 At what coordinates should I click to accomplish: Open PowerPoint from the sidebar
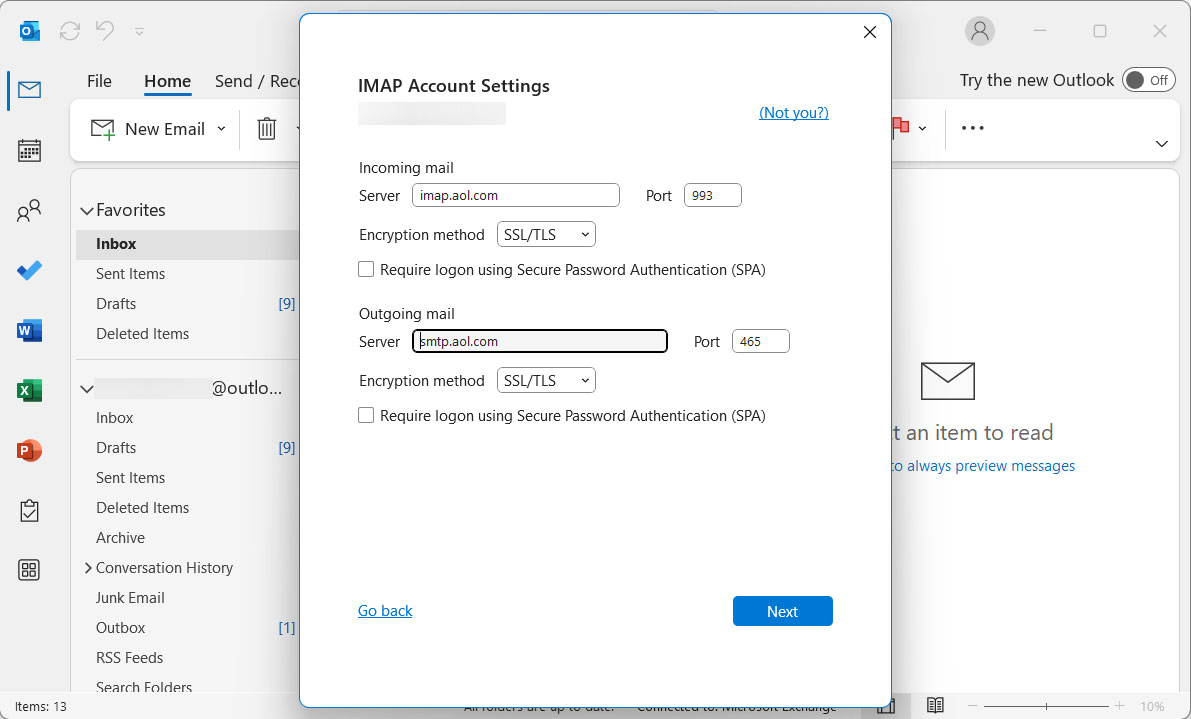[x=29, y=449]
